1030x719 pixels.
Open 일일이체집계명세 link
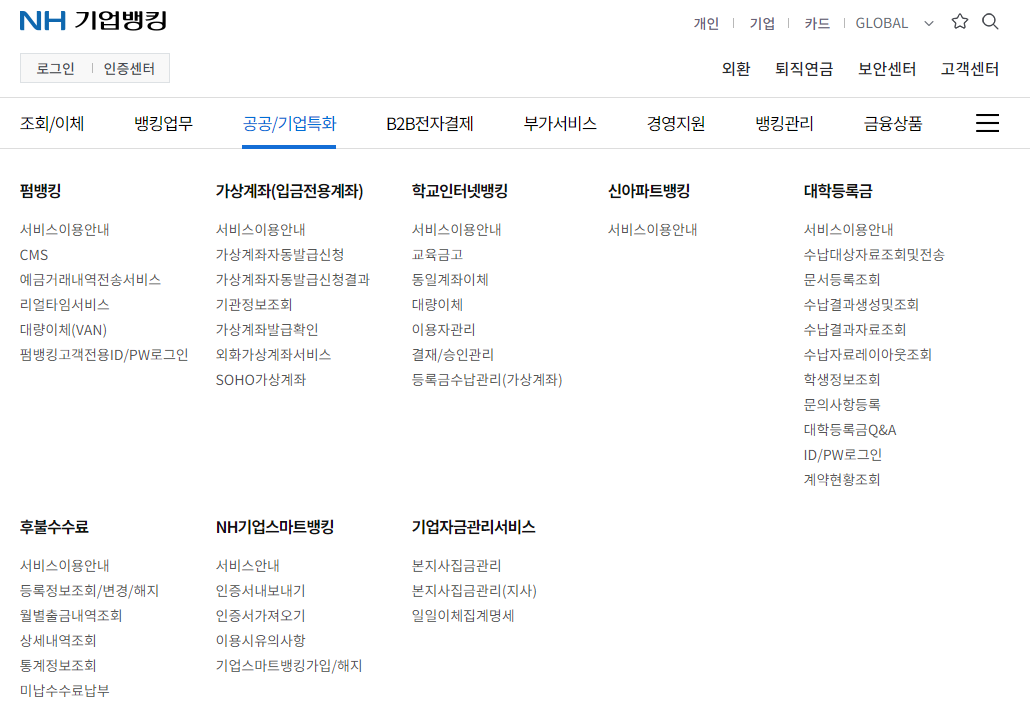tap(463, 616)
